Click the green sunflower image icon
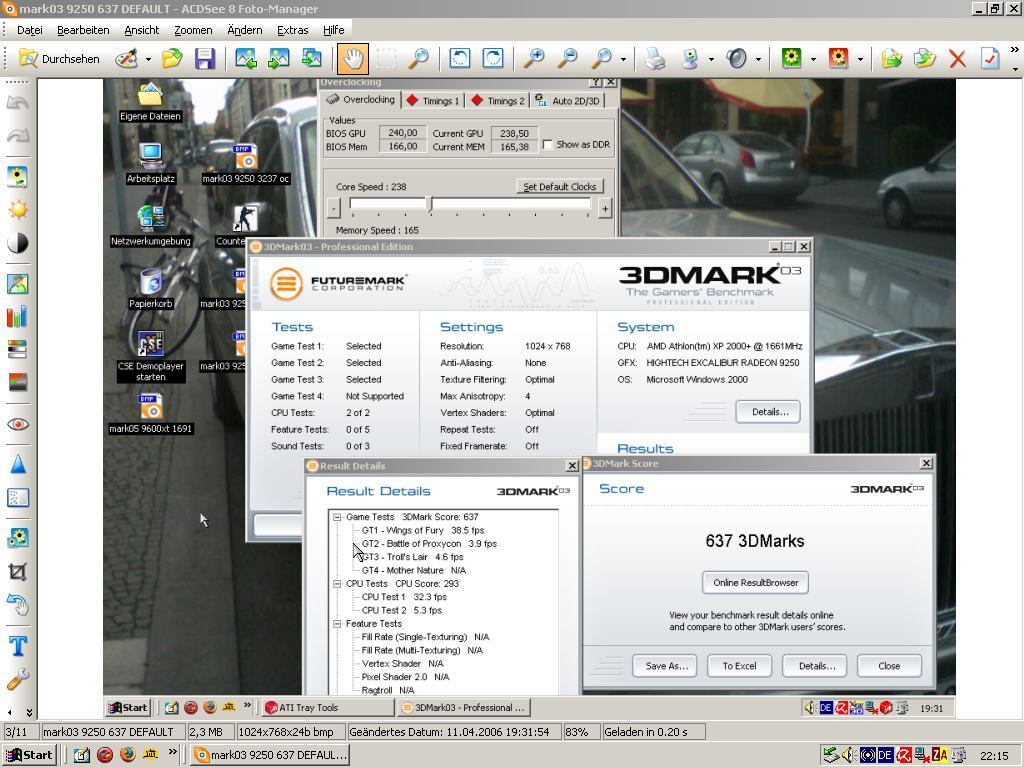The height and width of the screenshot is (768, 1024). tap(792, 59)
